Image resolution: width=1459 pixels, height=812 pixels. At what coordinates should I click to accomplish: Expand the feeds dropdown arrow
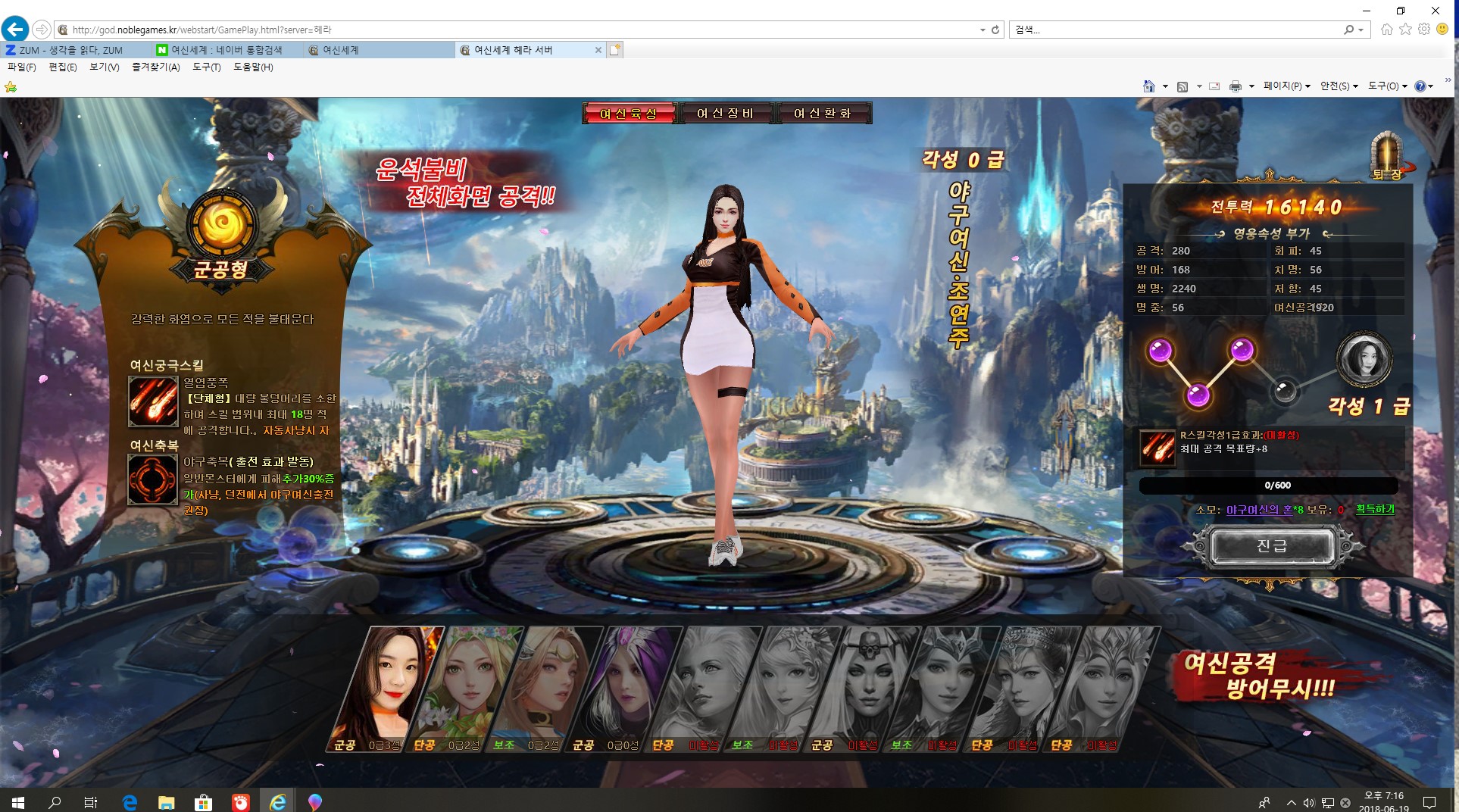[1199, 86]
